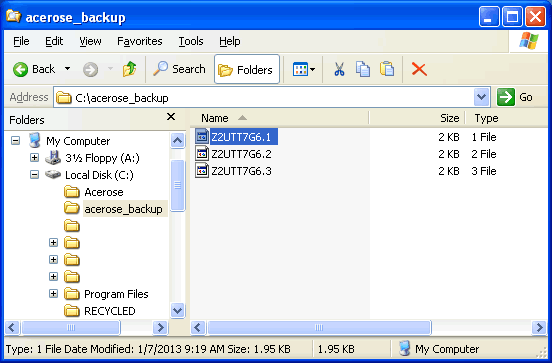Select the acerose_backup folder in the tree
This screenshot has width=552, height=363.
123,209
